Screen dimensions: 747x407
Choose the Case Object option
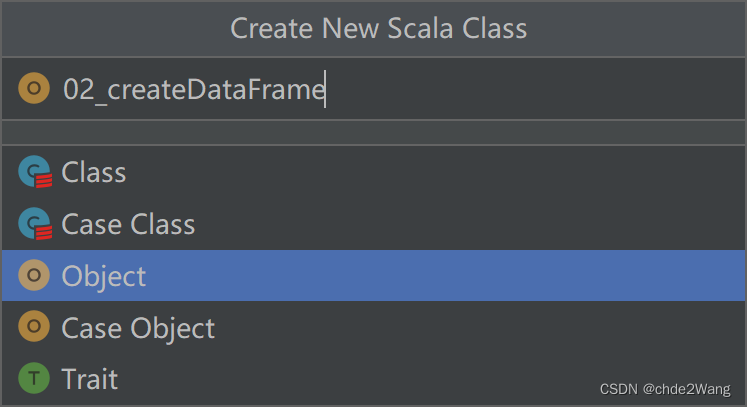[374, 327]
